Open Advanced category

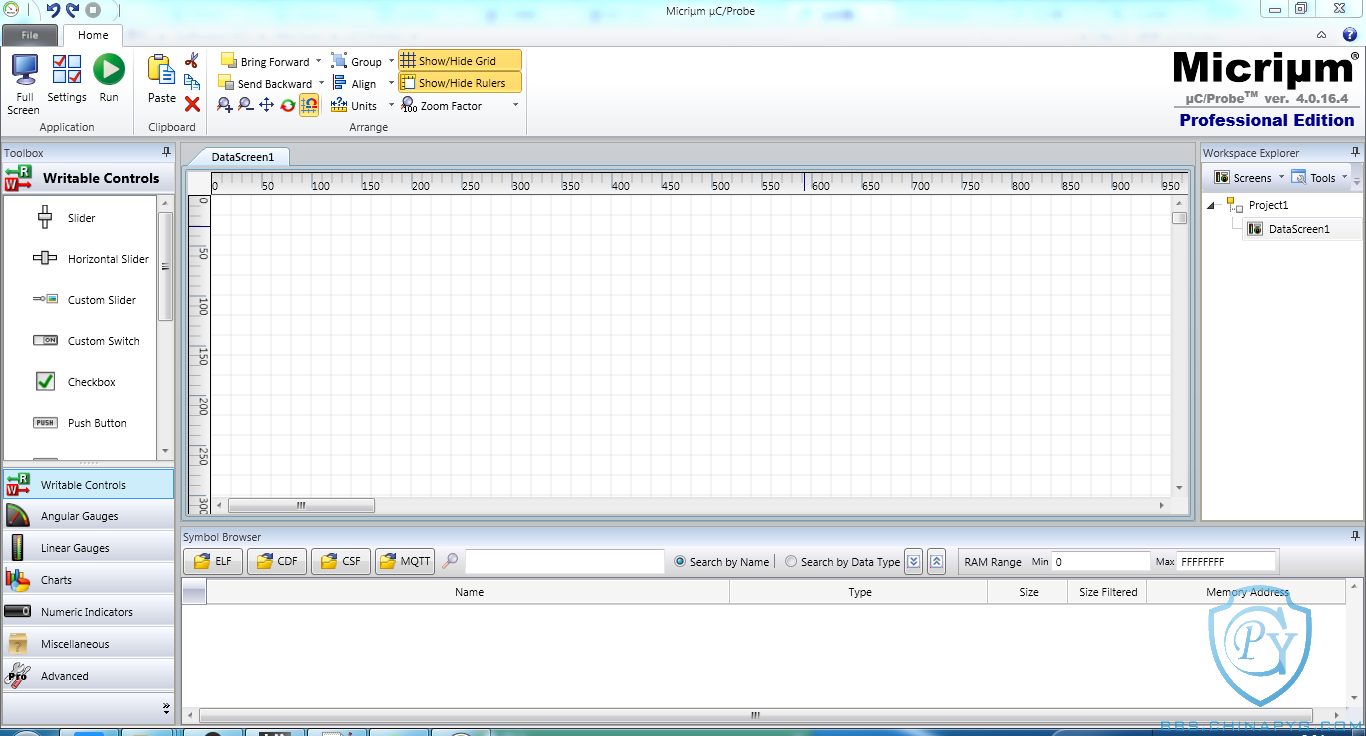click(88, 676)
